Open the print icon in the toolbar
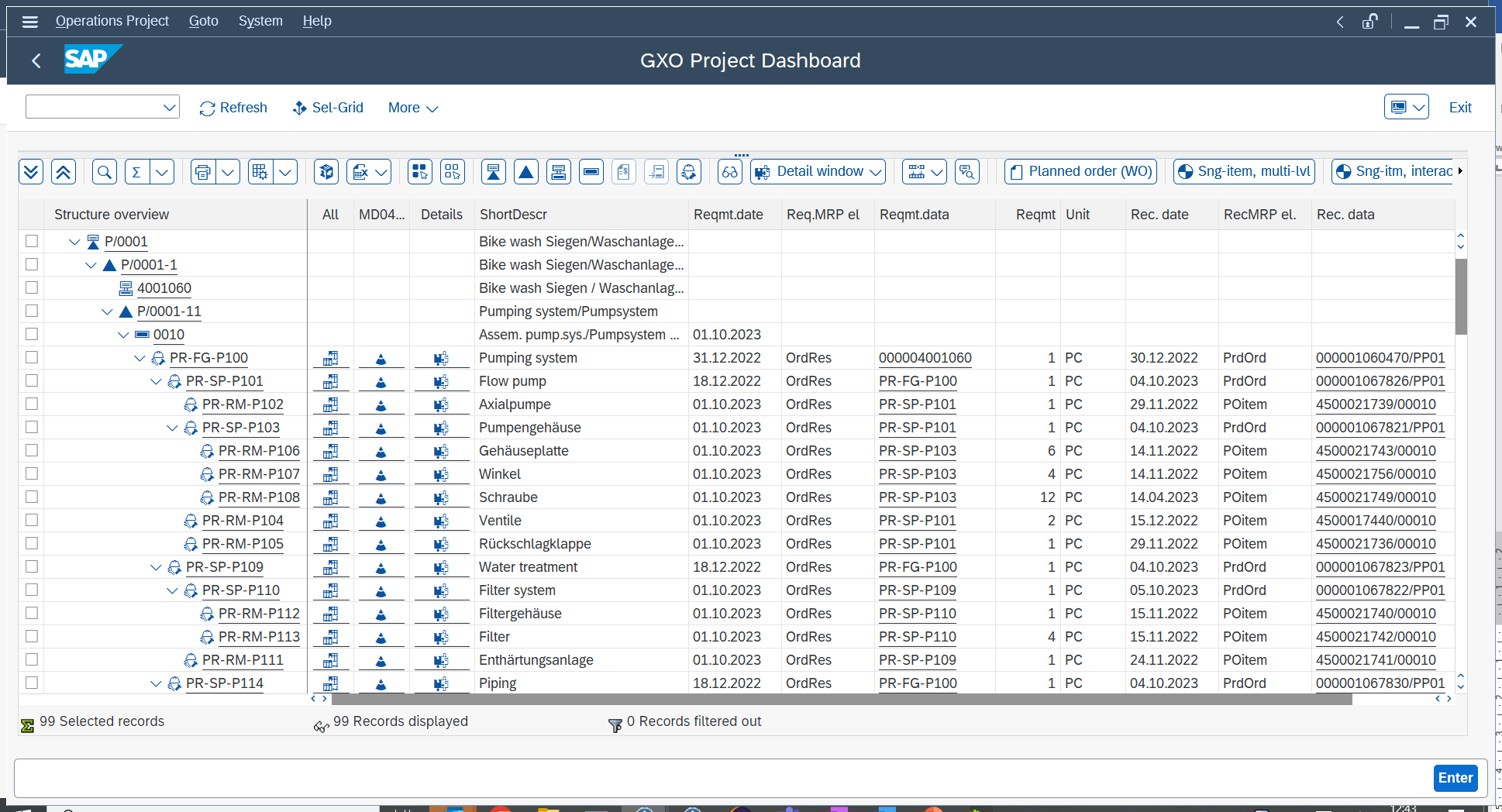This screenshot has width=1502, height=812. tap(204, 171)
